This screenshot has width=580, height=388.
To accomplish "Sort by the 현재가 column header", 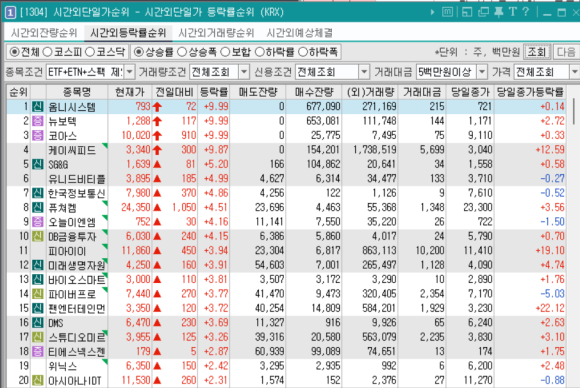I will 130,92.
